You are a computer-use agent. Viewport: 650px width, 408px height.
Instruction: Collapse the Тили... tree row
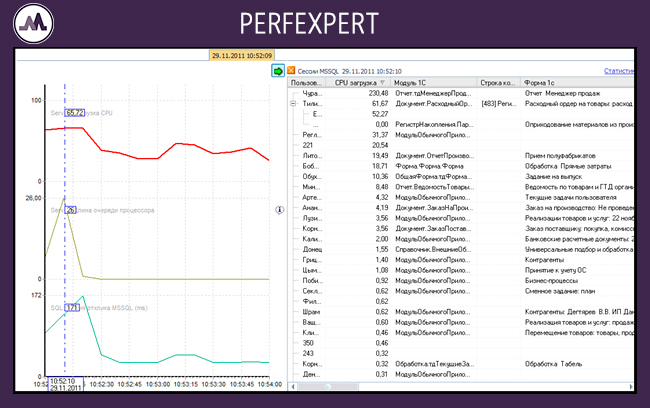pyautogui.click(x=293, y=104)
